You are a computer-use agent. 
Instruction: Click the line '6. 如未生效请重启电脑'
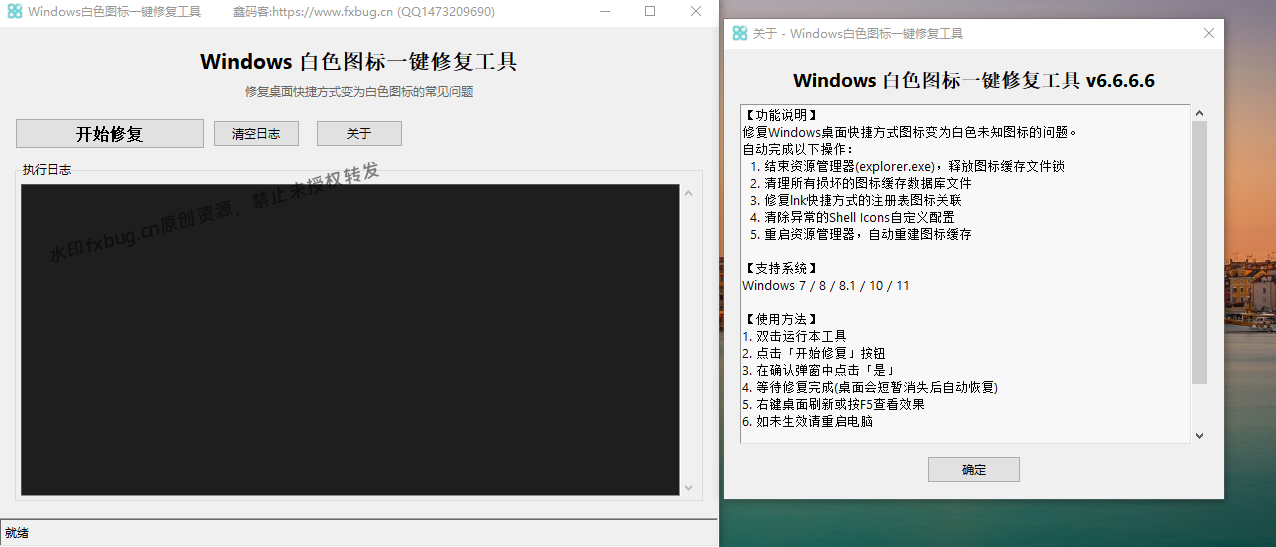pos(808,421)
